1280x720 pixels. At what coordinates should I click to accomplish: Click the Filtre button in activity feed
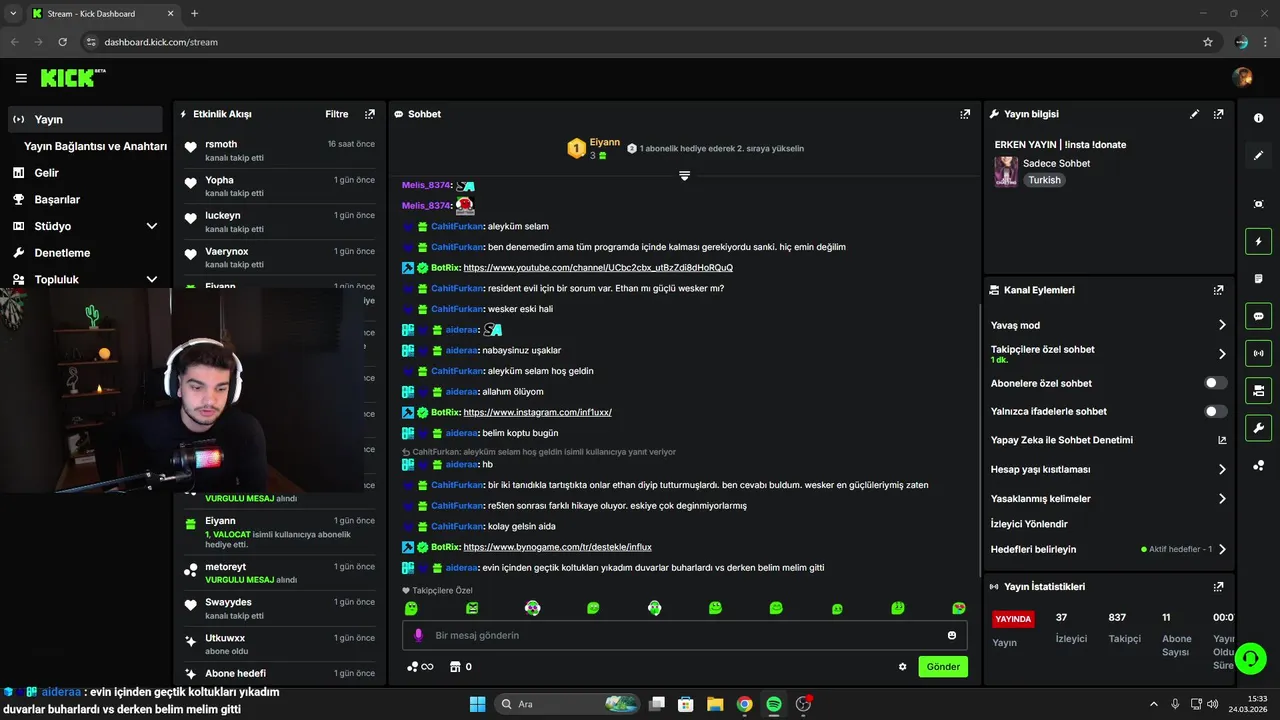coord(336,114)
